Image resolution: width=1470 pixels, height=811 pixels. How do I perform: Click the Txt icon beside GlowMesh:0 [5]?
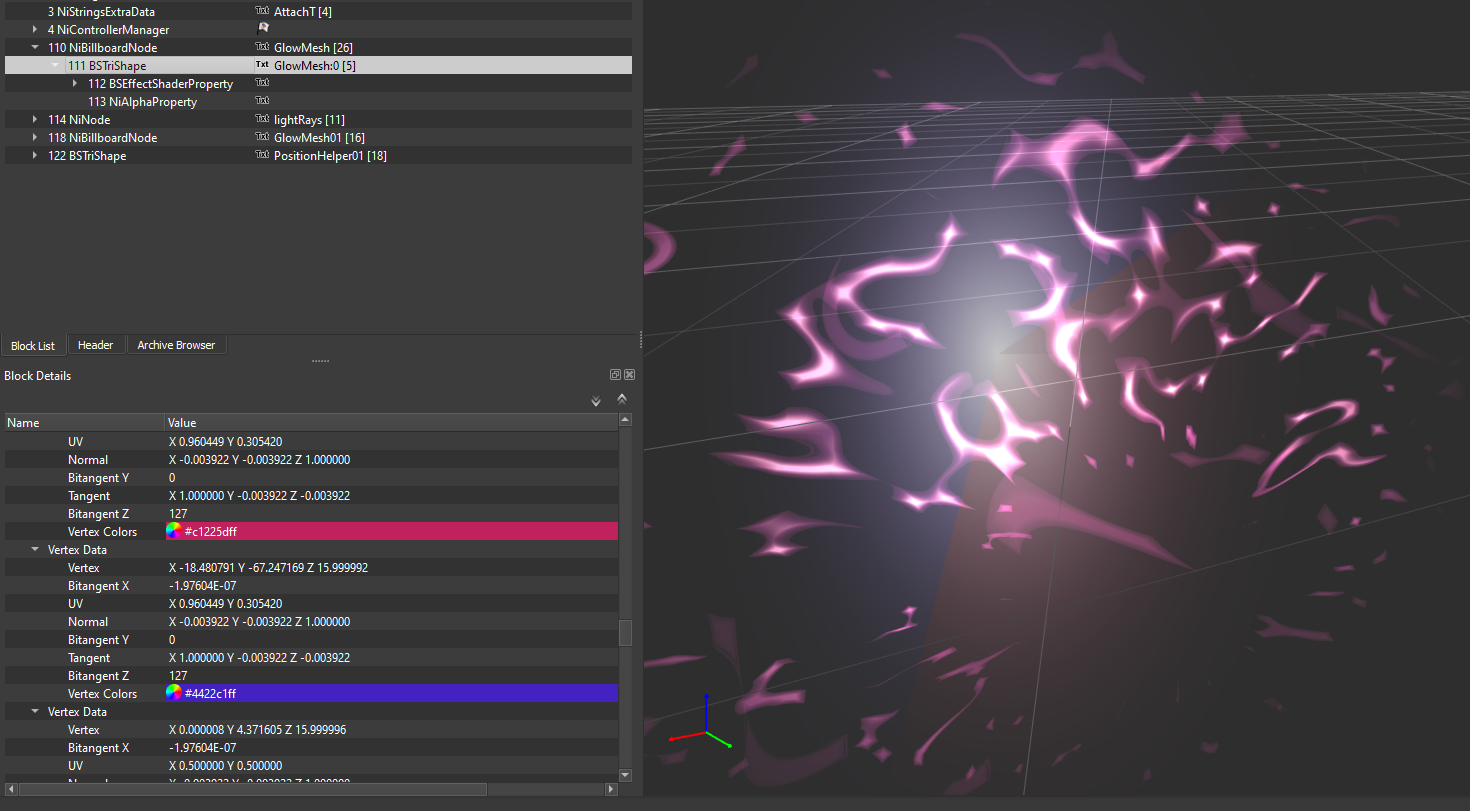pyautogui.click(x=262, y=65)
